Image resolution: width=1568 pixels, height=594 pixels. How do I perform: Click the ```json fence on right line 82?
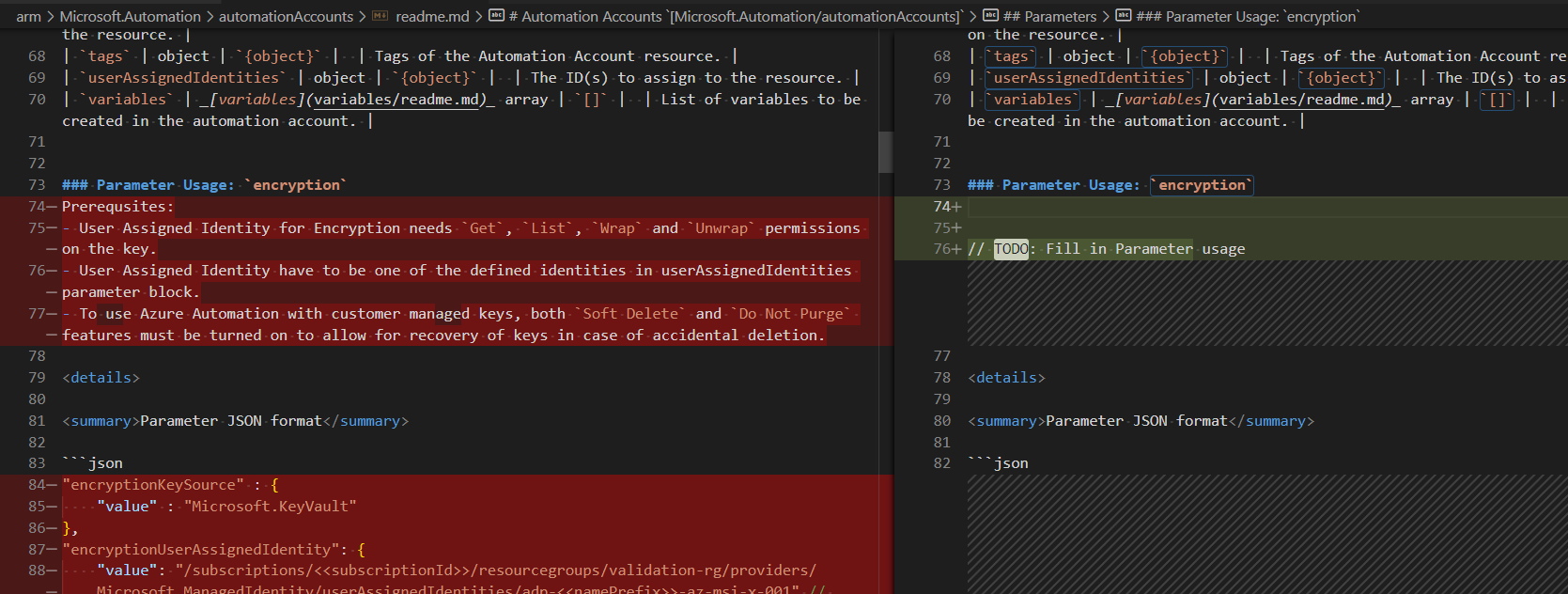tap(998, 463)
